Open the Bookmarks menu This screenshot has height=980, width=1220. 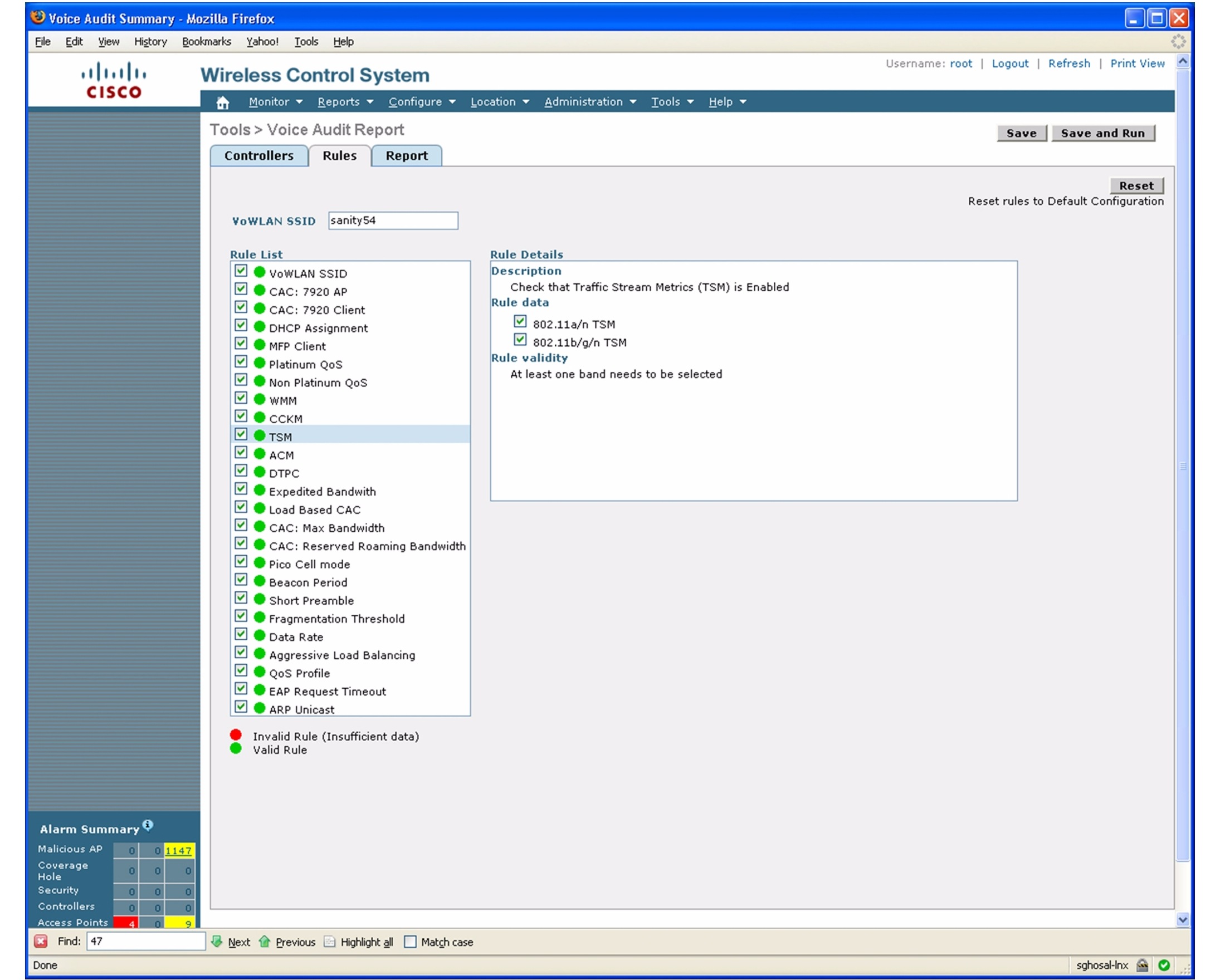206,41
